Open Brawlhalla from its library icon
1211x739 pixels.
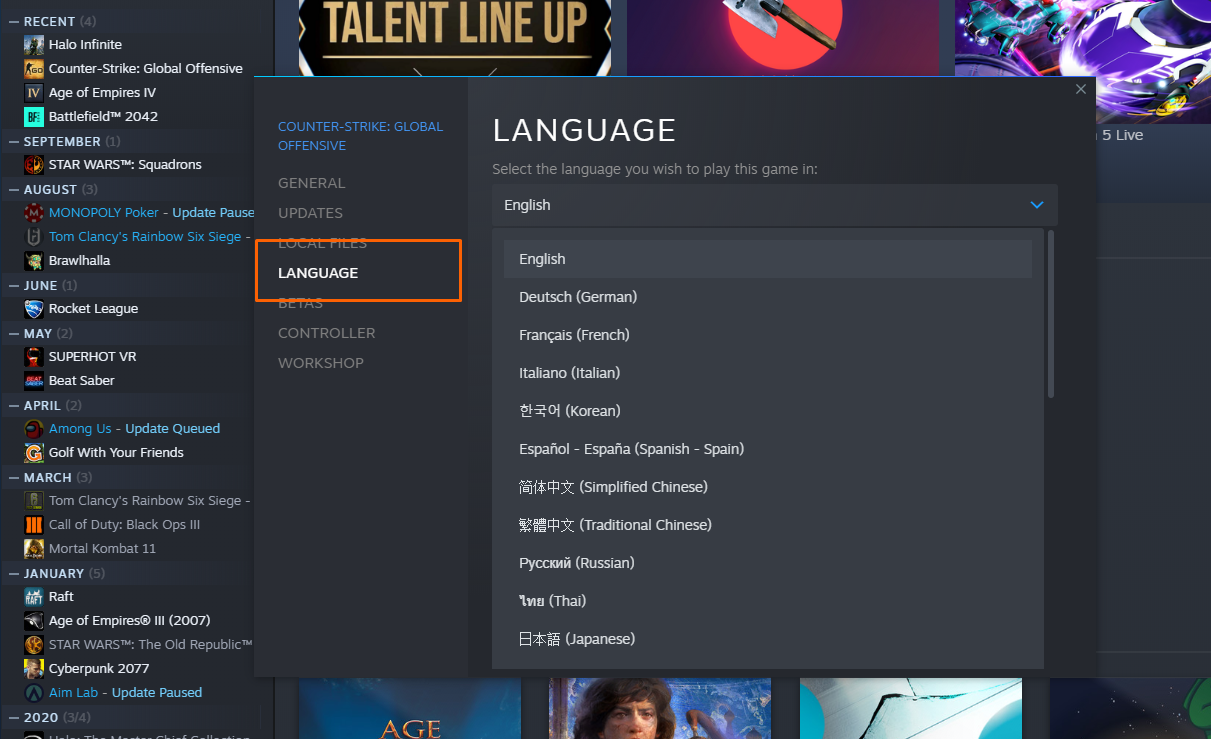click(x=34, y=261)
